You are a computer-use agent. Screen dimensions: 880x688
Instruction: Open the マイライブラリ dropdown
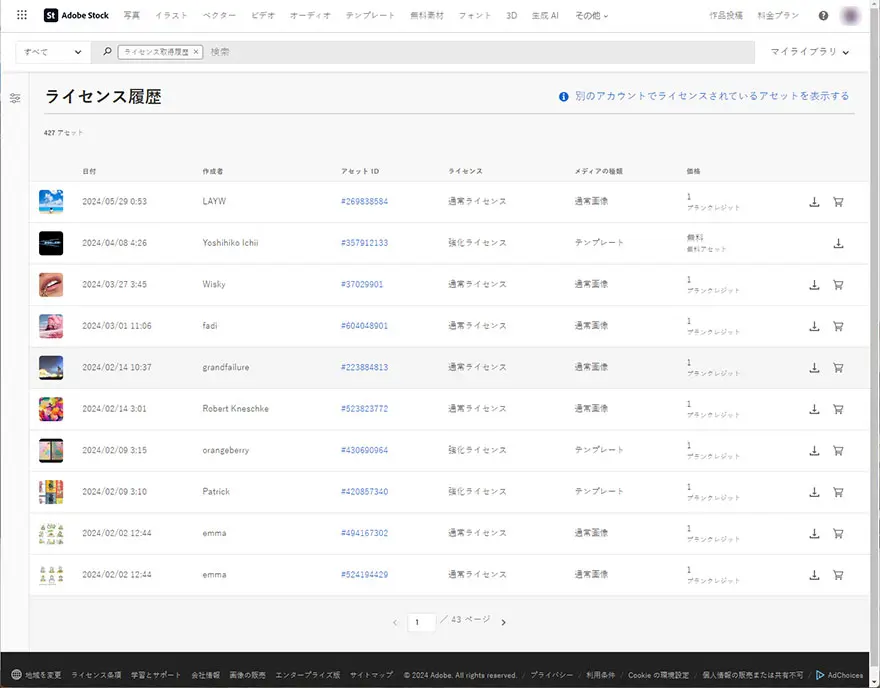click(x=810, y=52)
